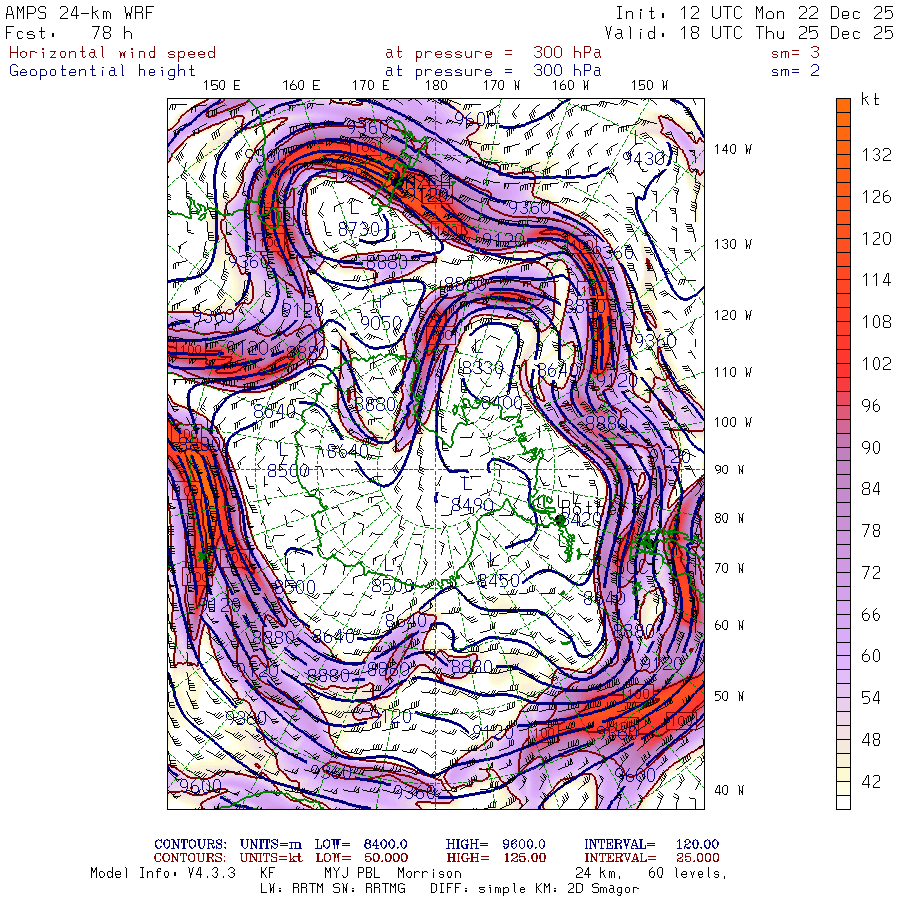The image size is (900, 900).
Task: Click the '80 W' label on right edge
Action: pos(729,518)
